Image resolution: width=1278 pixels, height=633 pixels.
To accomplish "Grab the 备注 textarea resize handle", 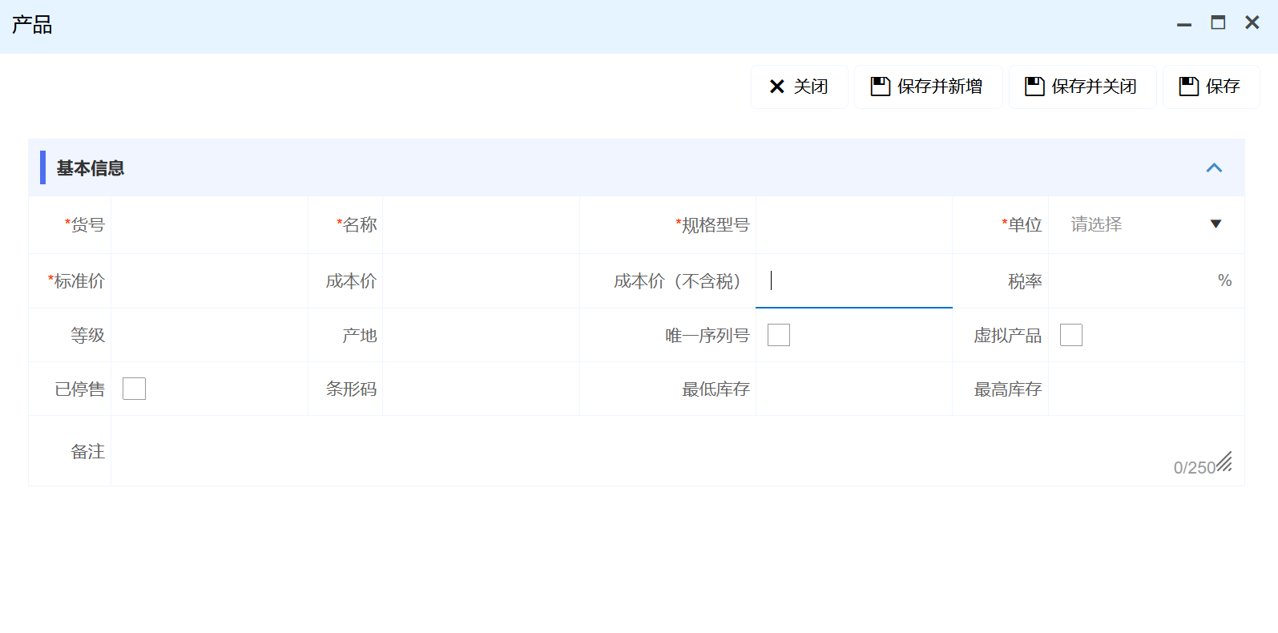I will pyautogui.click(x=1224, y=463).
